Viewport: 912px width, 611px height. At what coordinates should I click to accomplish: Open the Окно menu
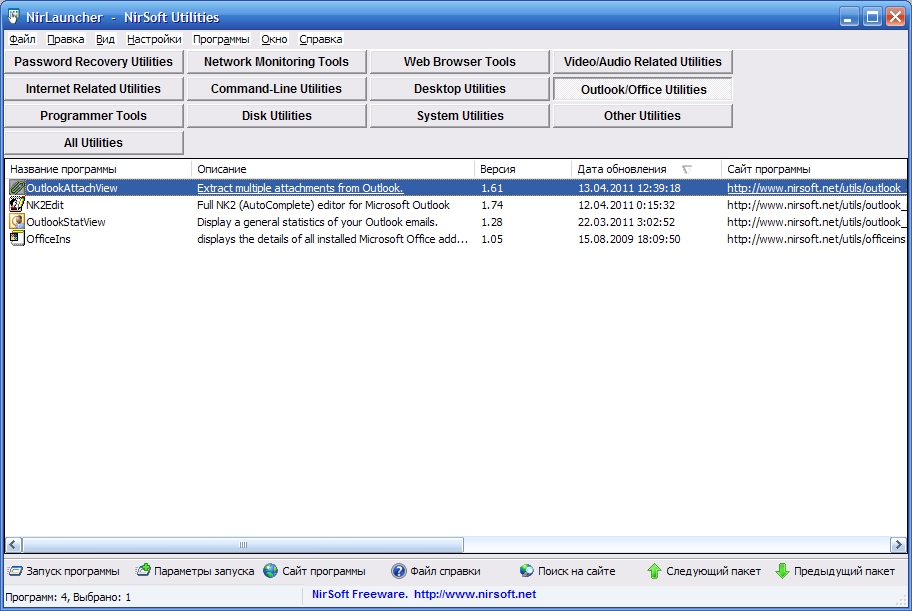pos(274,39)
